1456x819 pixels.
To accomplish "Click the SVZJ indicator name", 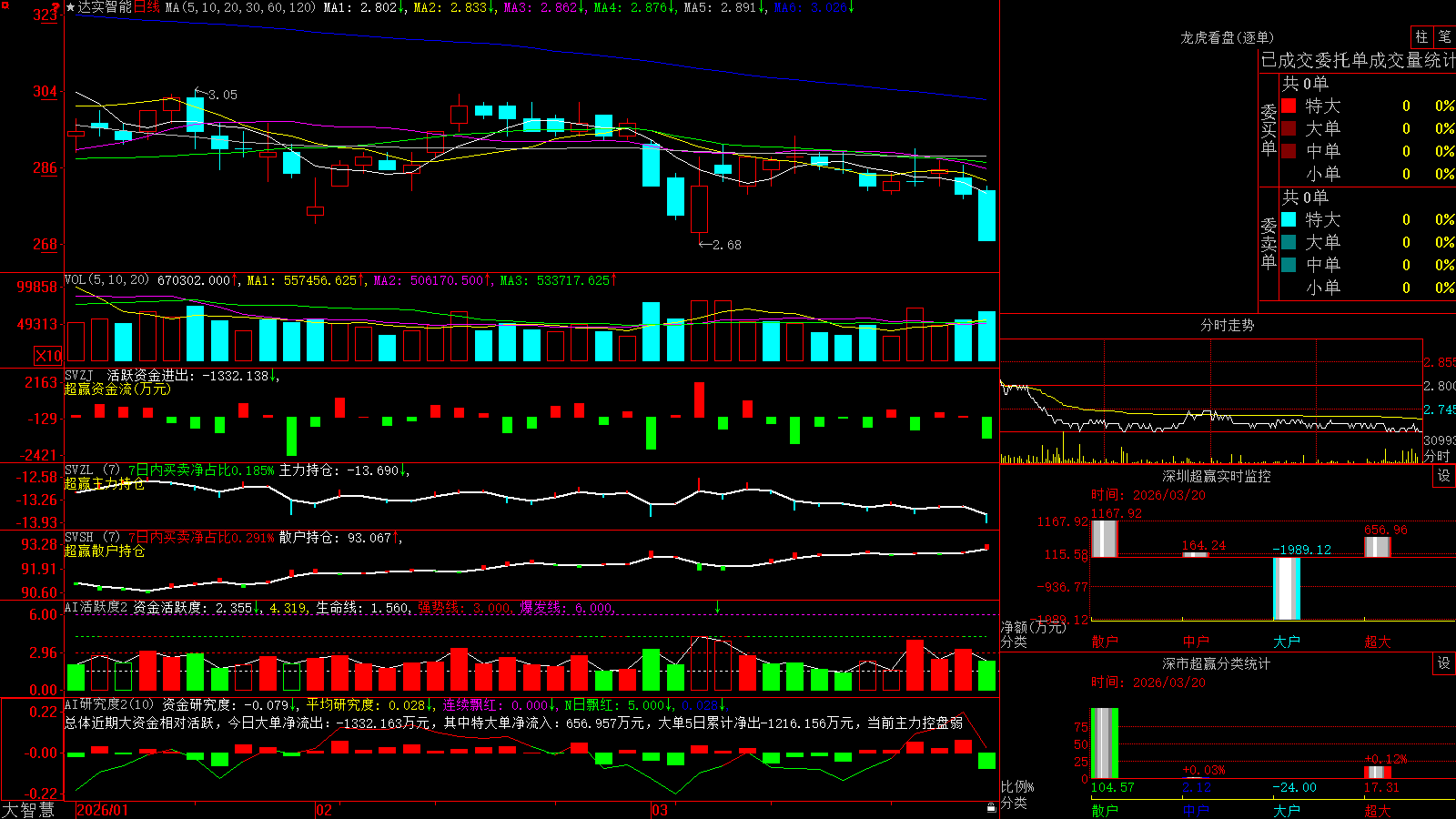I will pos(79,376).
